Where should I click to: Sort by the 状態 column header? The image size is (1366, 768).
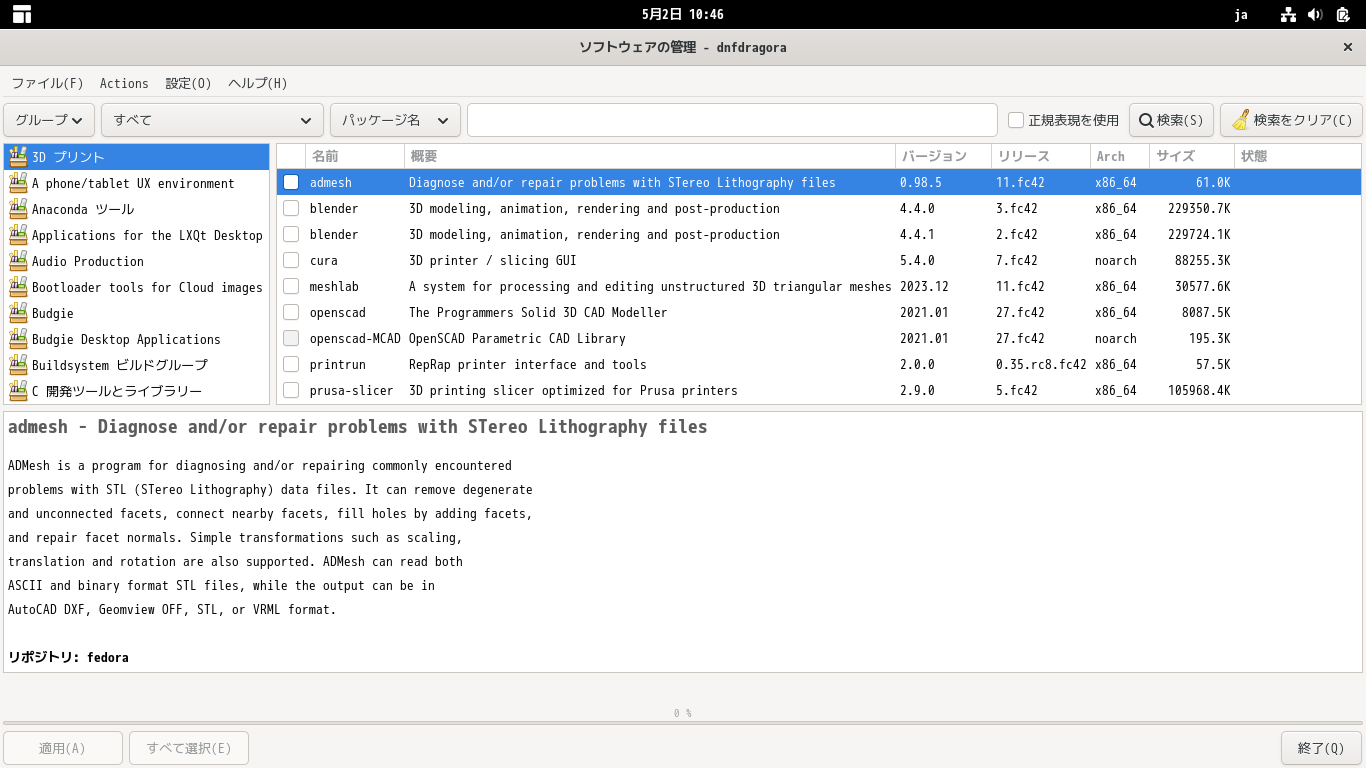1297,156
